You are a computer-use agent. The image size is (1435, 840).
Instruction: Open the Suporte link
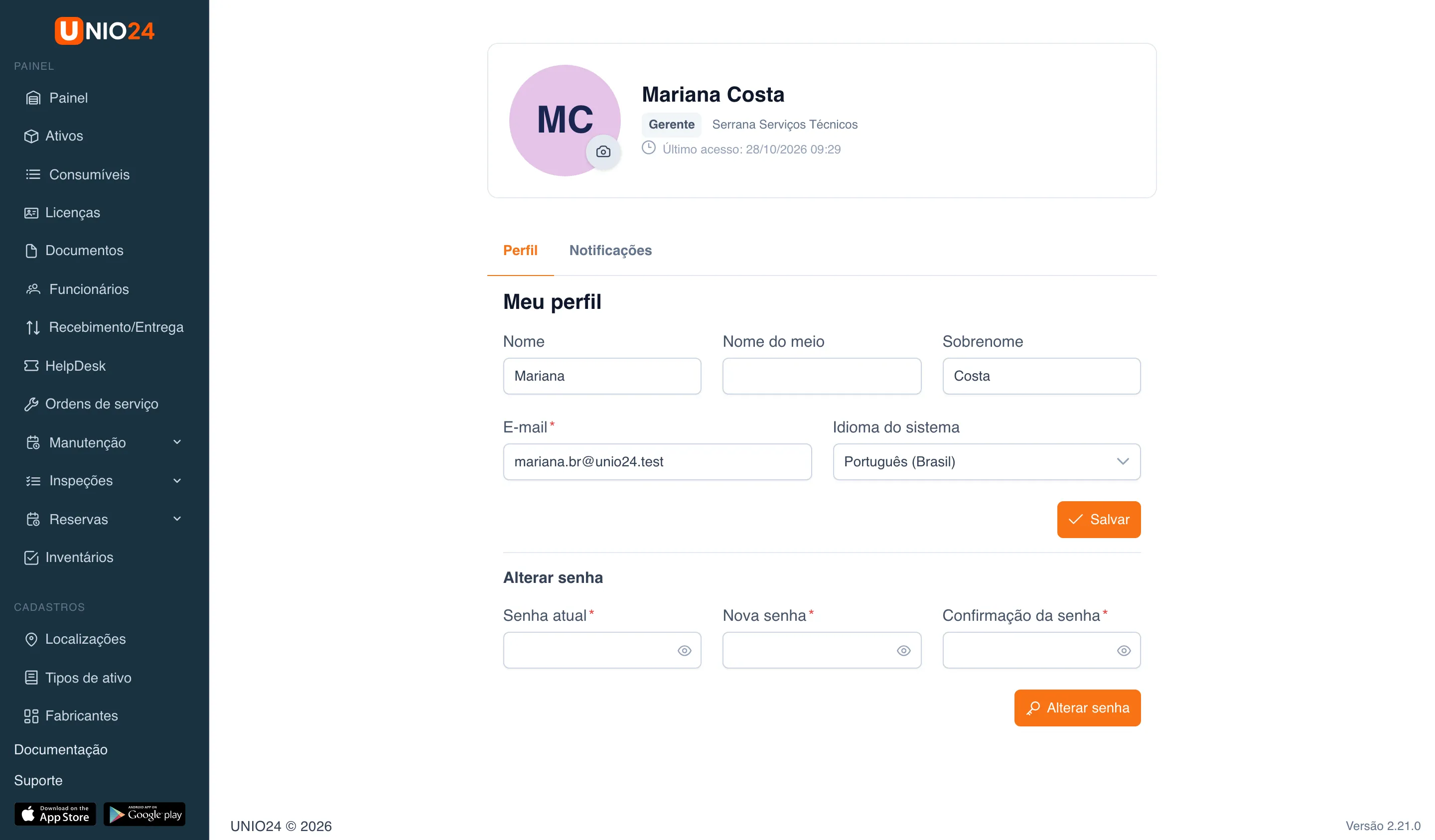coord(38,780)
